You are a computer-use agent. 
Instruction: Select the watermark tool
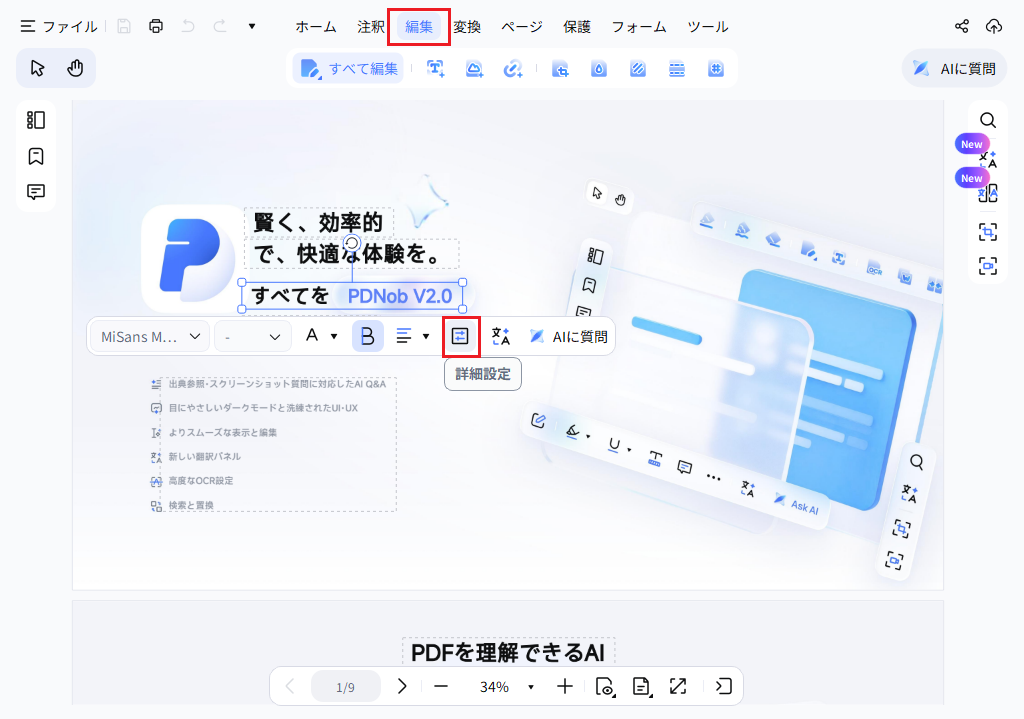(x=599, y=69)
